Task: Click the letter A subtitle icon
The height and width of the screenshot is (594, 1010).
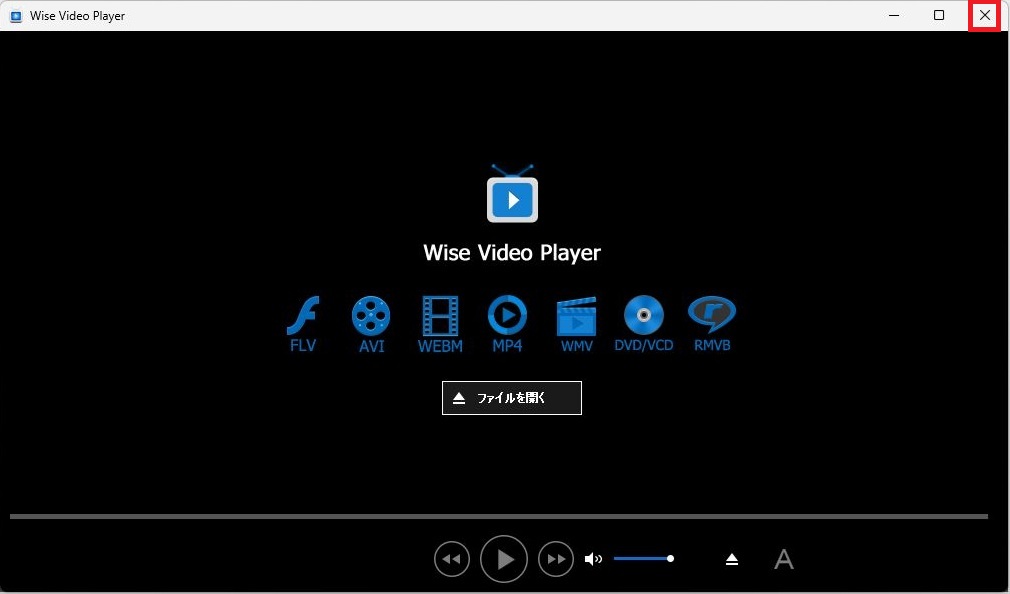Action: click(x=784, y=559)
